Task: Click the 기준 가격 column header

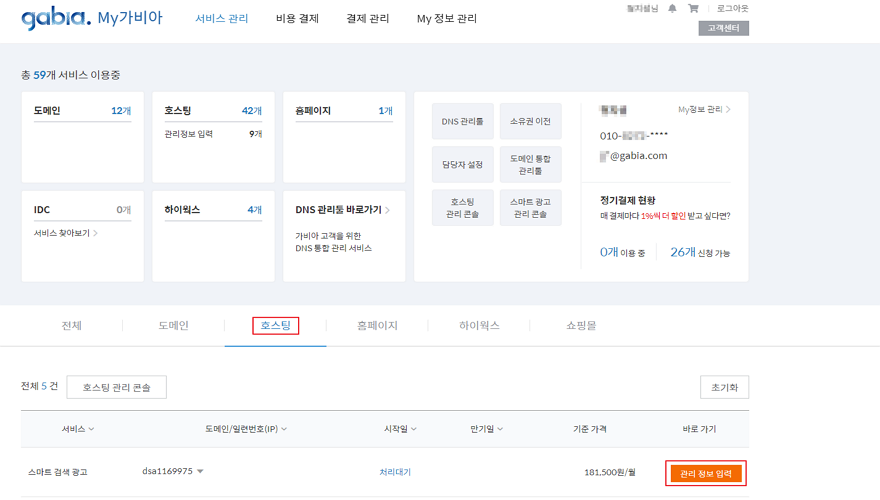Action: pyautogui.click(x=590, y=429)
